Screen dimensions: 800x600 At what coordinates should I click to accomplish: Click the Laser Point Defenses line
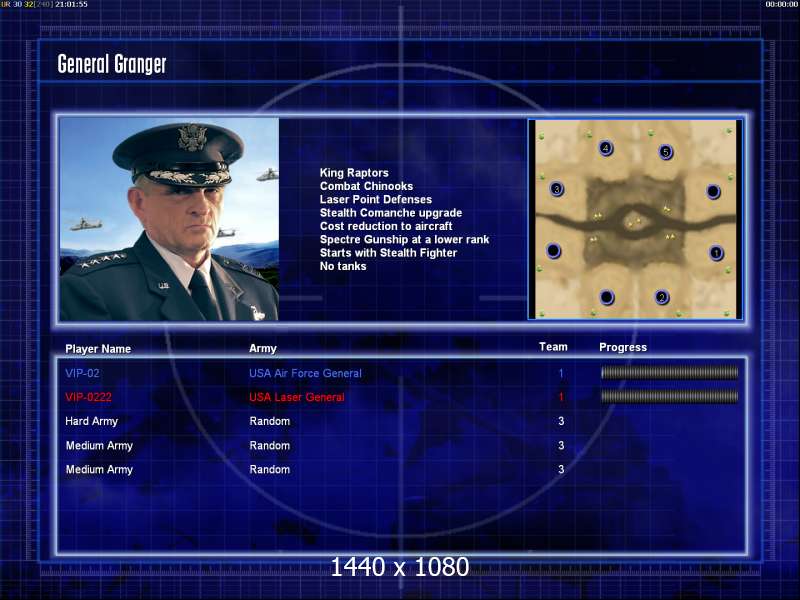pos(376,199)
